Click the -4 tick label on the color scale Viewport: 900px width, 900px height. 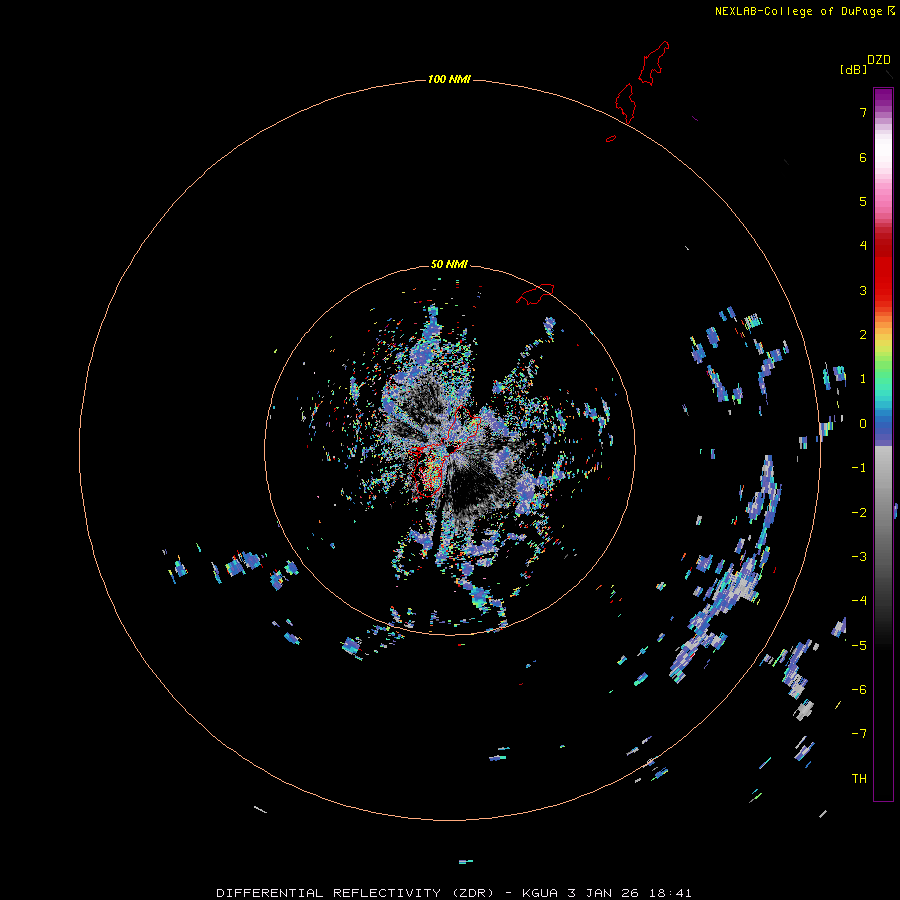[x=859, y=601]
